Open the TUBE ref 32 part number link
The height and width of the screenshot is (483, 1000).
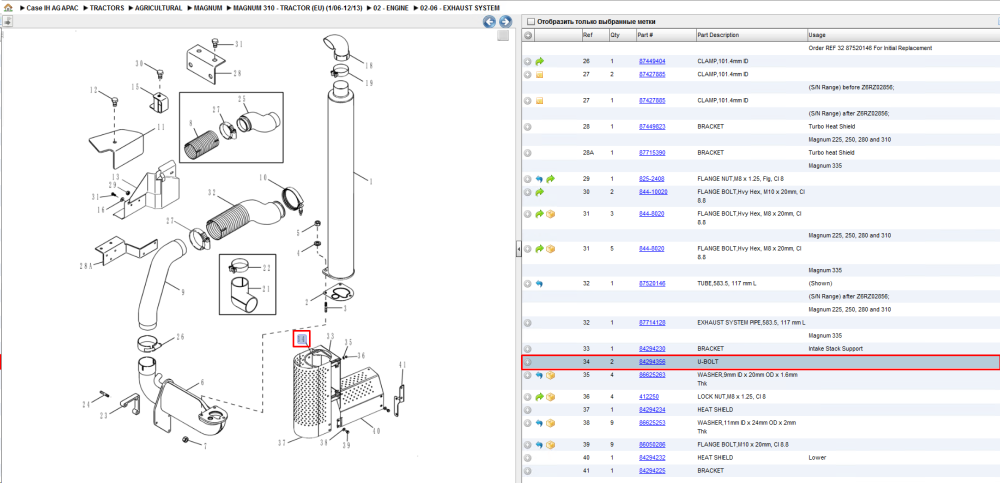pos(652,283)
